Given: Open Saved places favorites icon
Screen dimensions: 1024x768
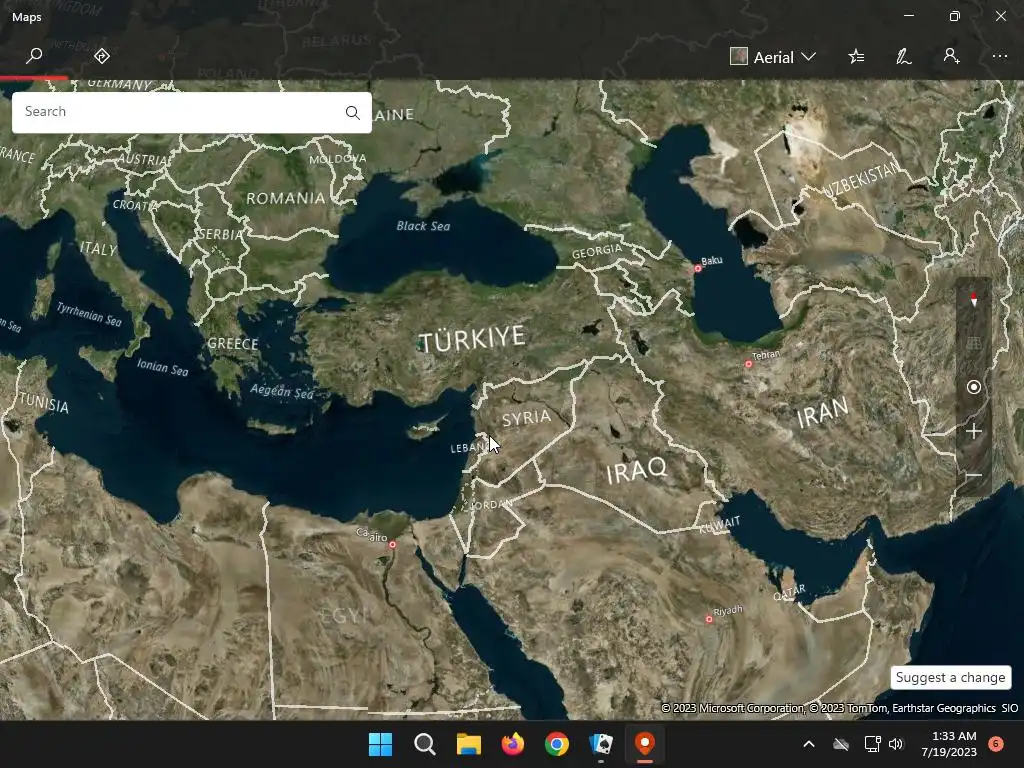Looking at the screenshot, I should [856, 57].
